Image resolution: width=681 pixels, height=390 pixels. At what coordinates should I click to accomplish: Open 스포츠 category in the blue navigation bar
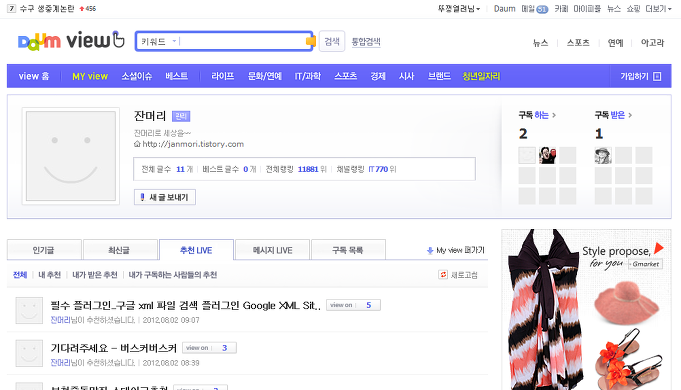(345, 76)
